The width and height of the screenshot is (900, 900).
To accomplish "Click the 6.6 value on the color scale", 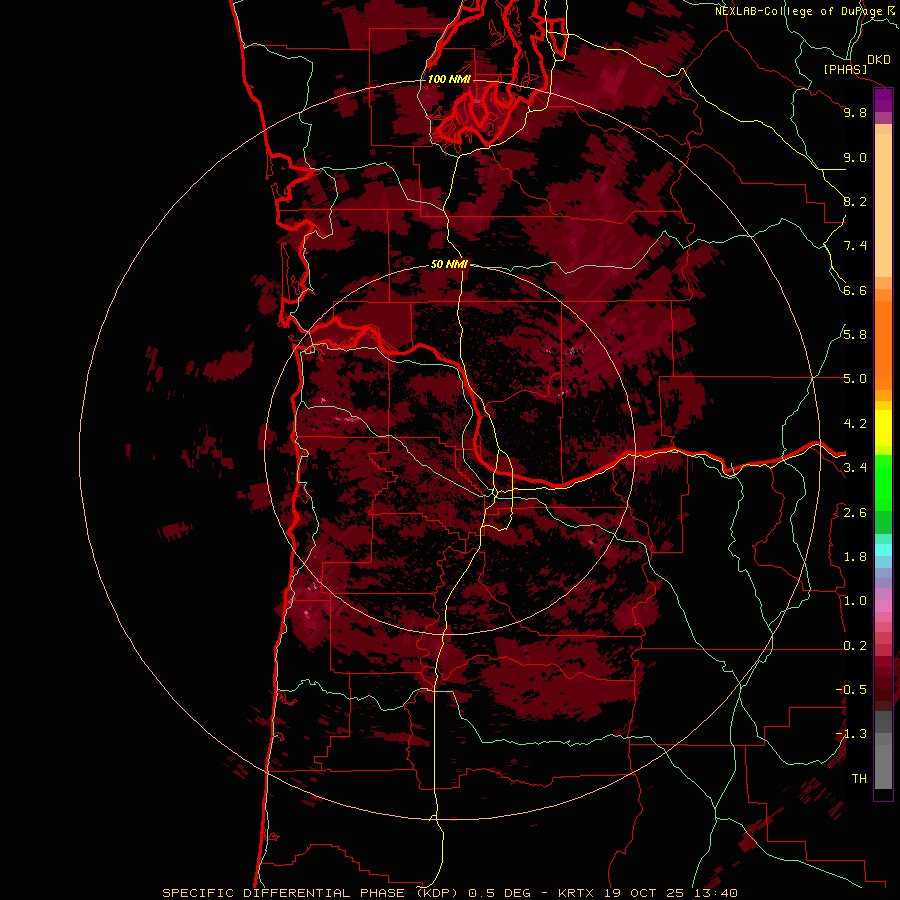I will [855, 290].
